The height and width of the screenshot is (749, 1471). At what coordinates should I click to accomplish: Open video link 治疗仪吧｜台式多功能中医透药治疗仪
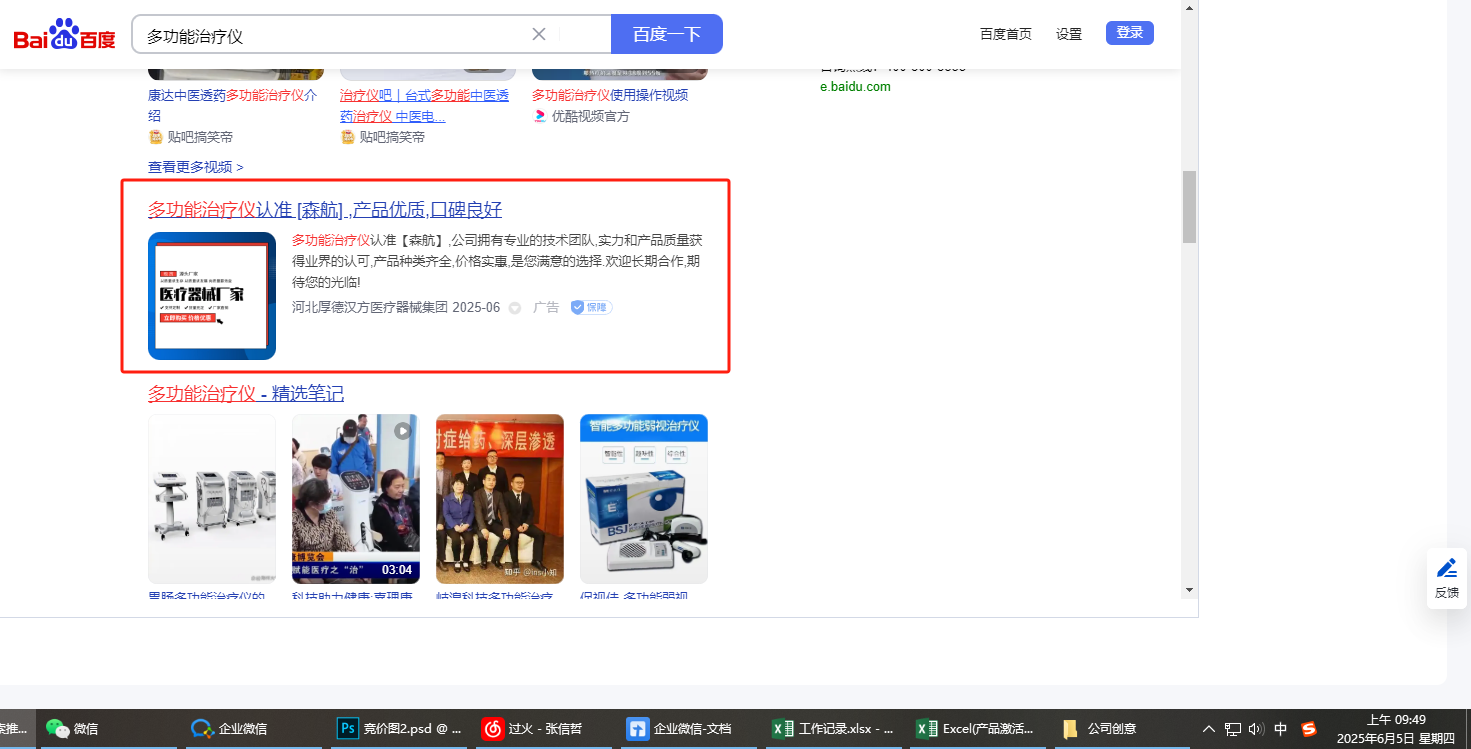[x=425, y=105]
